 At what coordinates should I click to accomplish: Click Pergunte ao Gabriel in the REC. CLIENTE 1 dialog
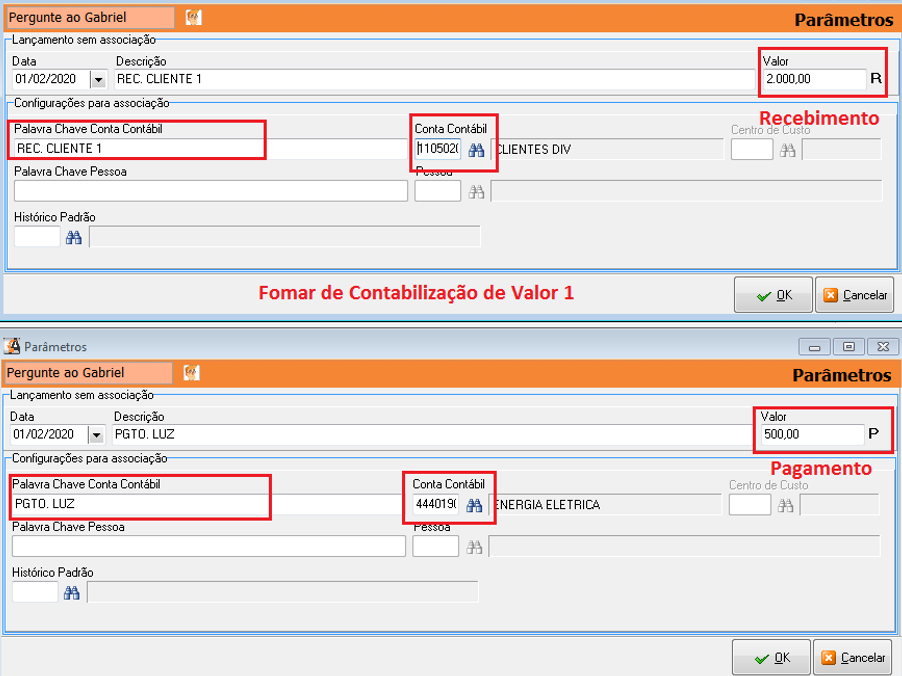pyautogui.click(x=90, y=18)
